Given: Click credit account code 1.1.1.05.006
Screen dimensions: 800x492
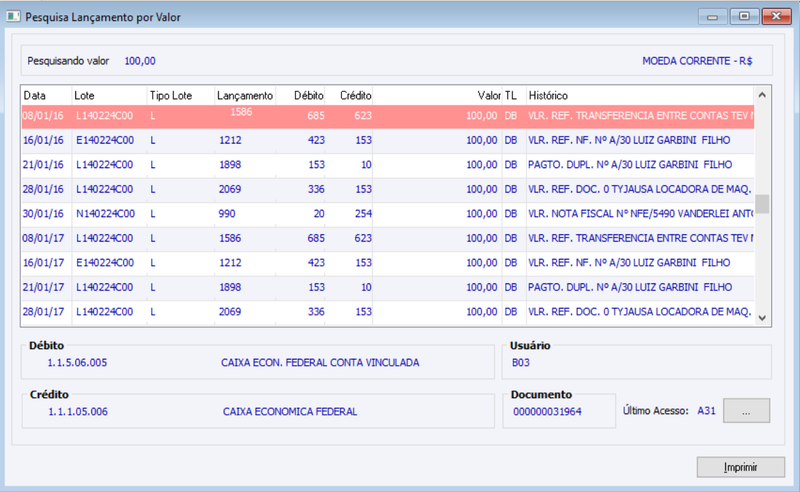Looking at the screenshot, I should pos(78,412).
